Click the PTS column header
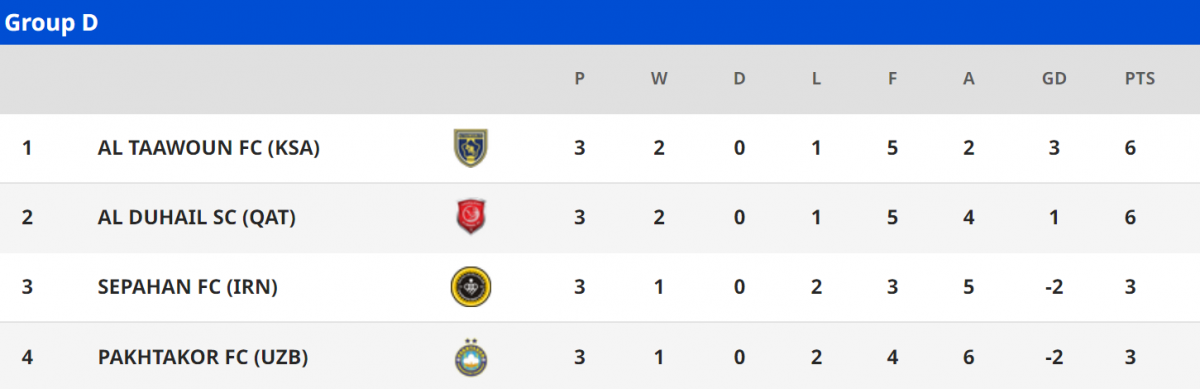 click(x=1140, y=79)
